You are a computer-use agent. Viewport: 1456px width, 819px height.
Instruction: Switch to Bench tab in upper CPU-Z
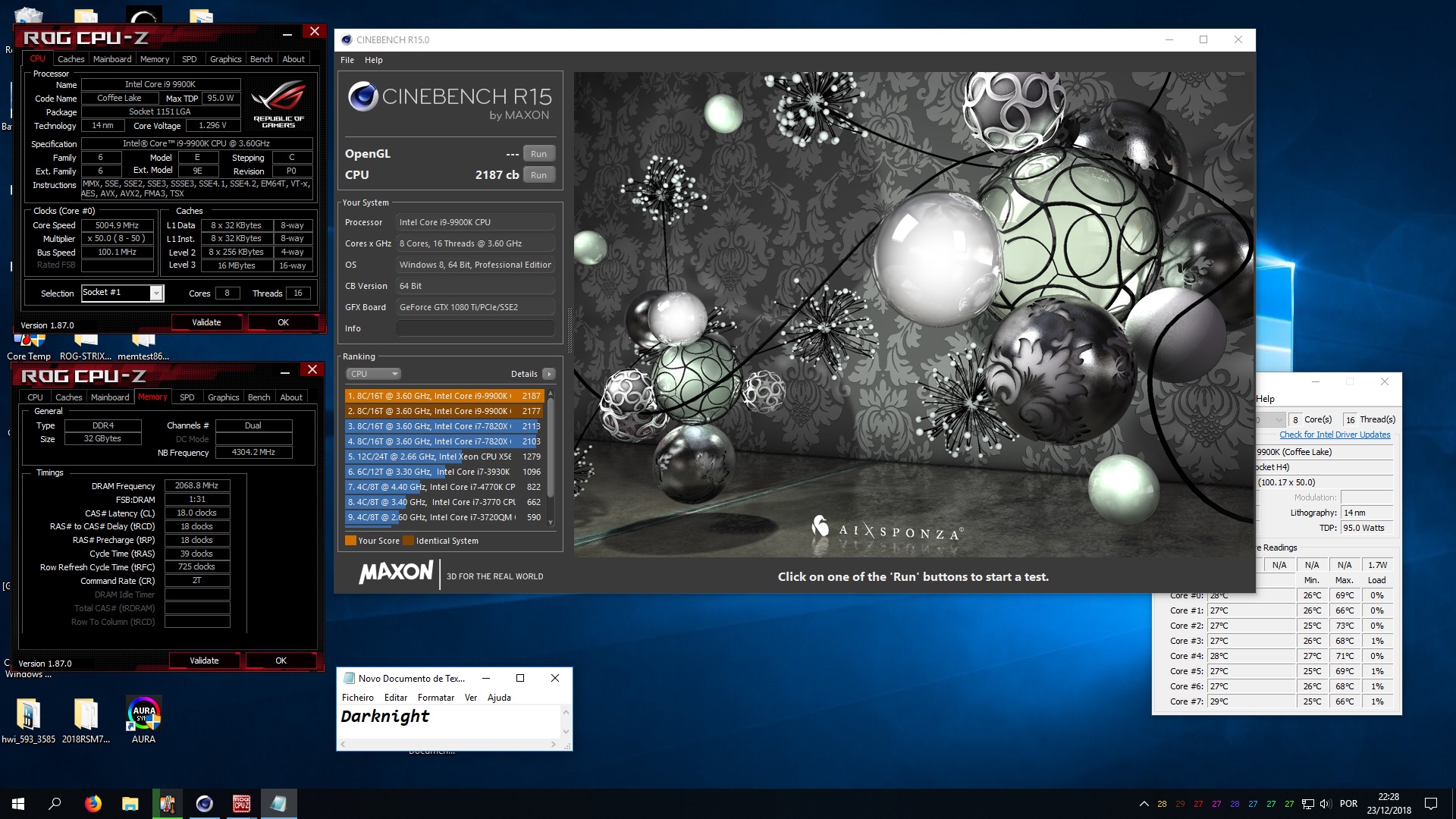pos(261,59)
